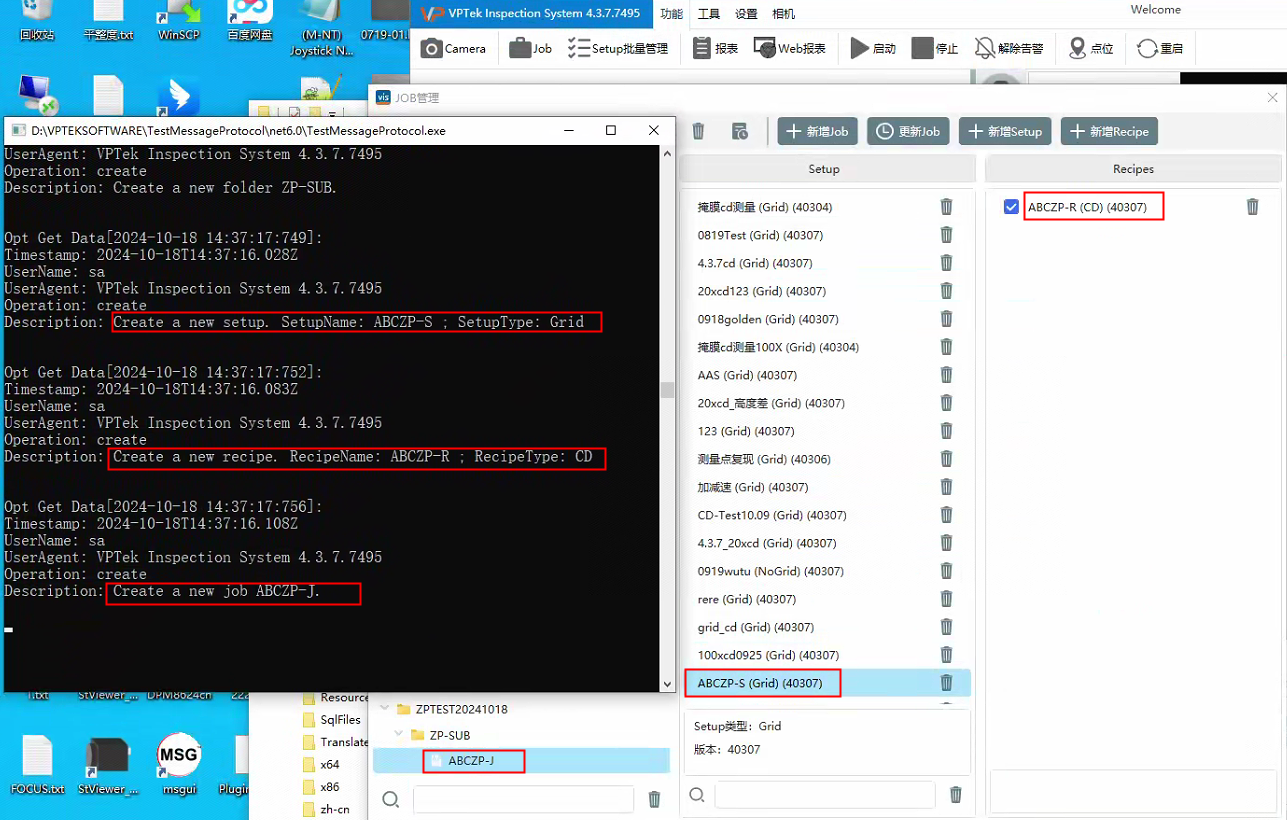Uncheck the ABCZP-R (CD) recipe checkbox
Screen dimensions: 1287x820
1011,207
